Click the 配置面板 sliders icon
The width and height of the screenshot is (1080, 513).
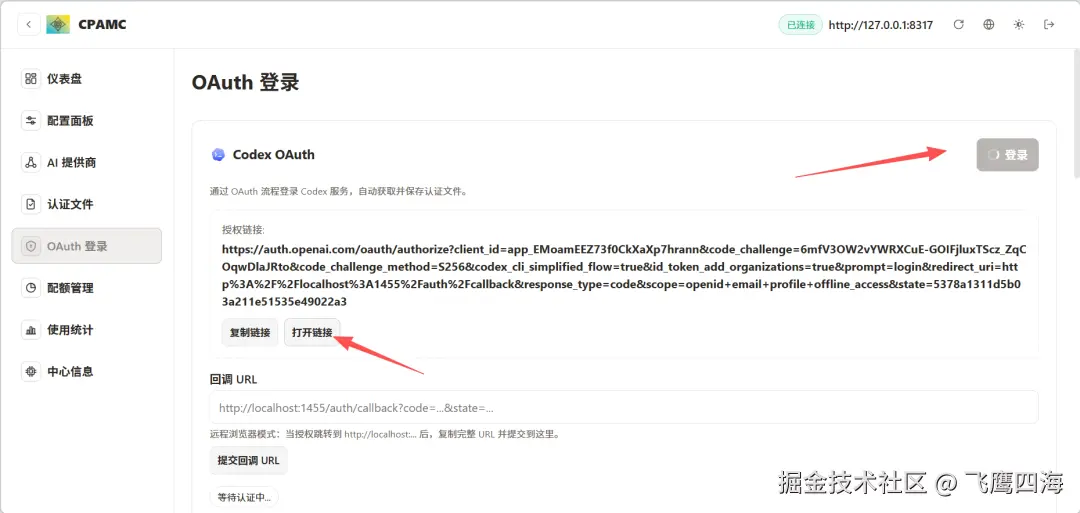pyautogui.click(x=30, y=121)
